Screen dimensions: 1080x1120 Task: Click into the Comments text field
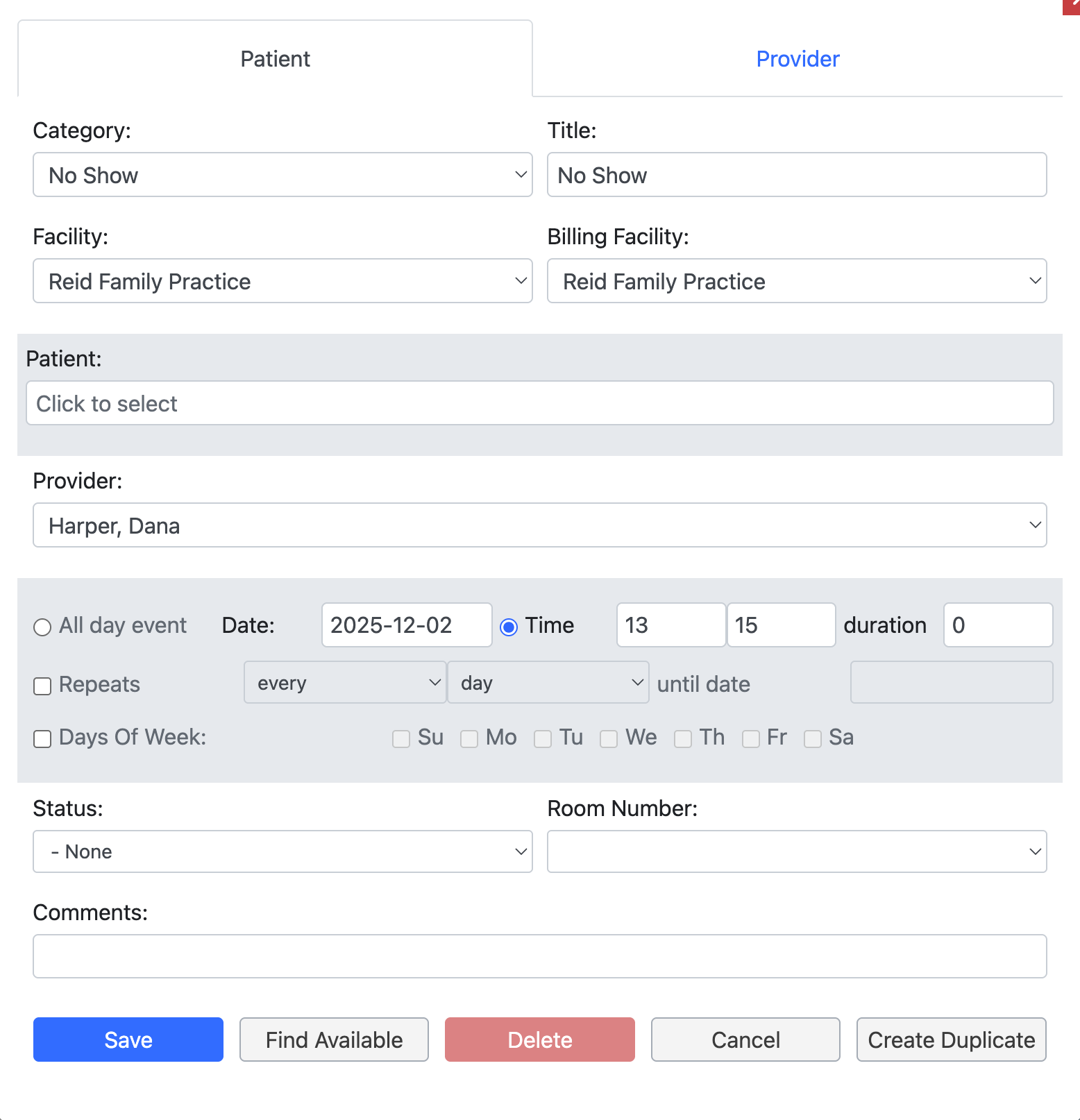coord(539,956)
